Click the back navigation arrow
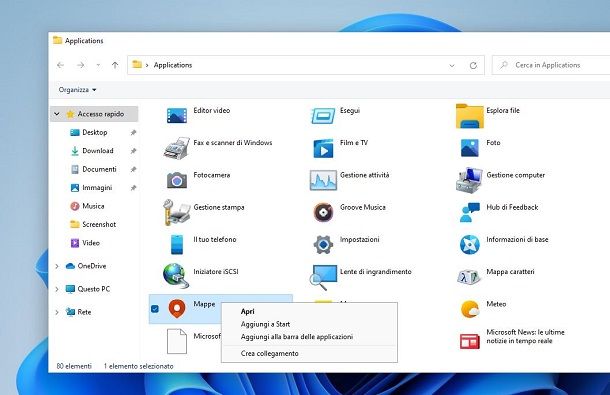This screenshot has height=395, width=610. point(60,65)
